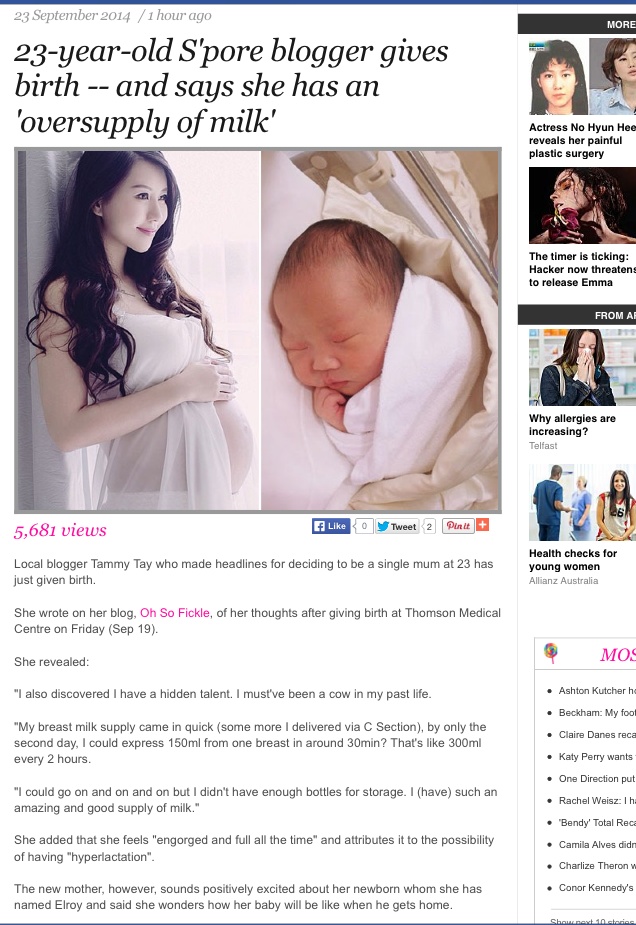Open the No Hyun Hee story thumbnail
This screenshot has width=636, height=925.
(x=582, y=77)
